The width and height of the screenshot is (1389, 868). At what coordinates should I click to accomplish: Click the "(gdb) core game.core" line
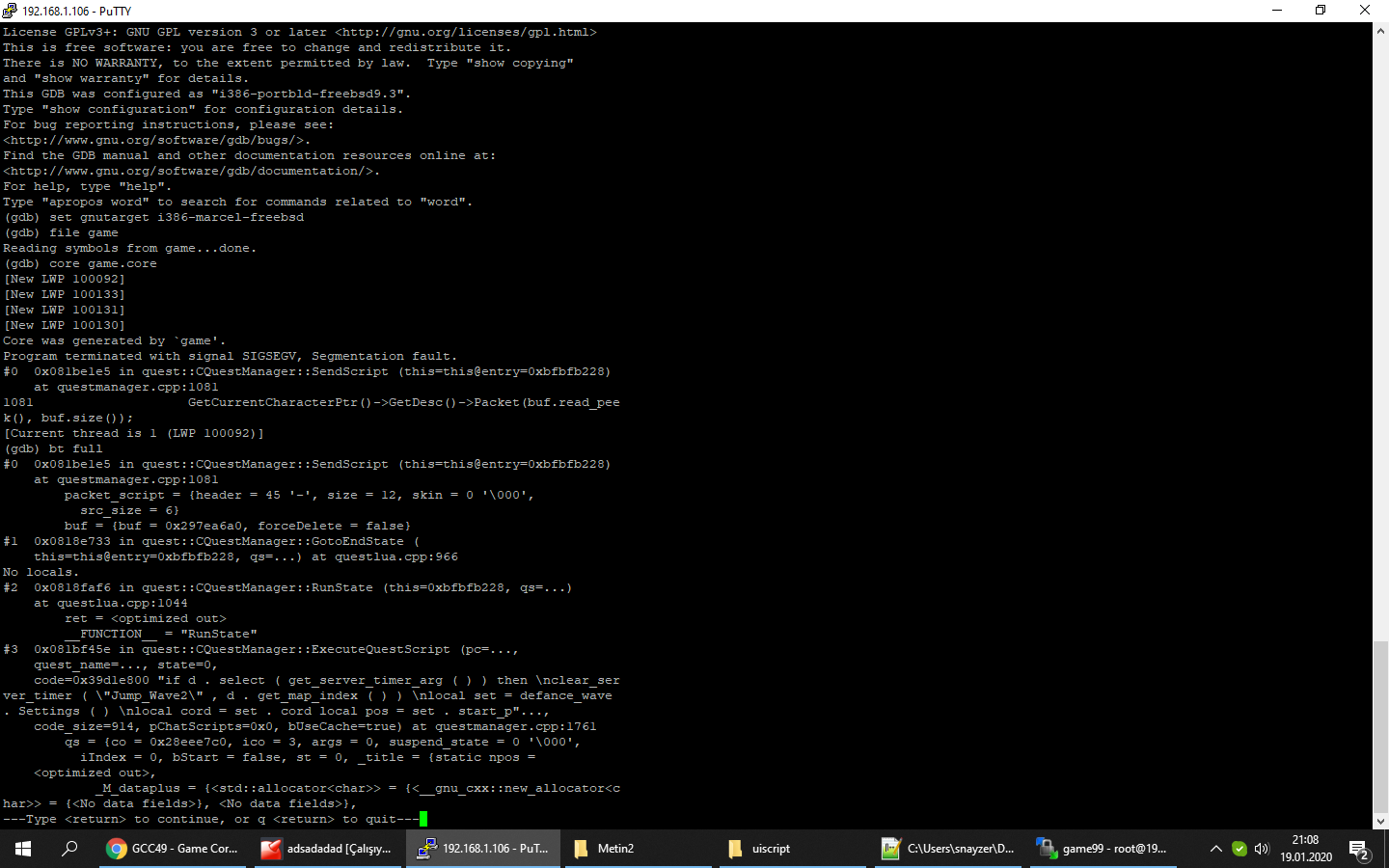80,263
